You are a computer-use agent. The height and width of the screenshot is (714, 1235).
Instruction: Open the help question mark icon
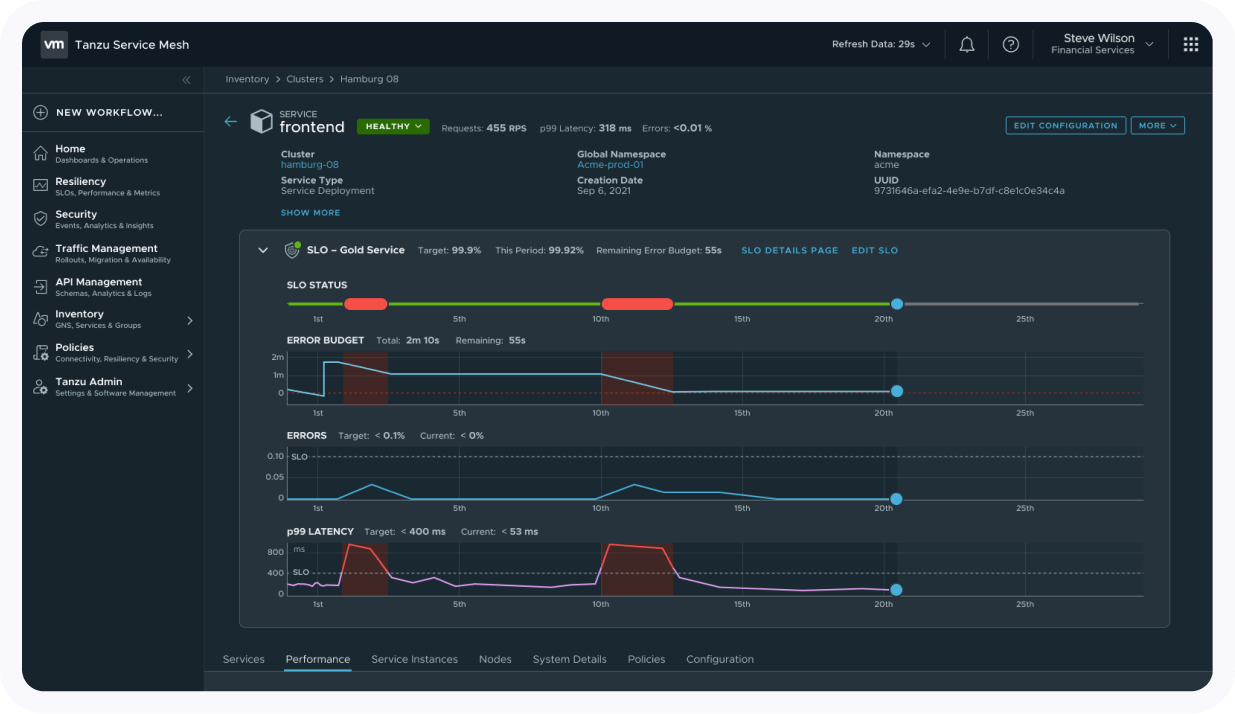[1011, 44]
